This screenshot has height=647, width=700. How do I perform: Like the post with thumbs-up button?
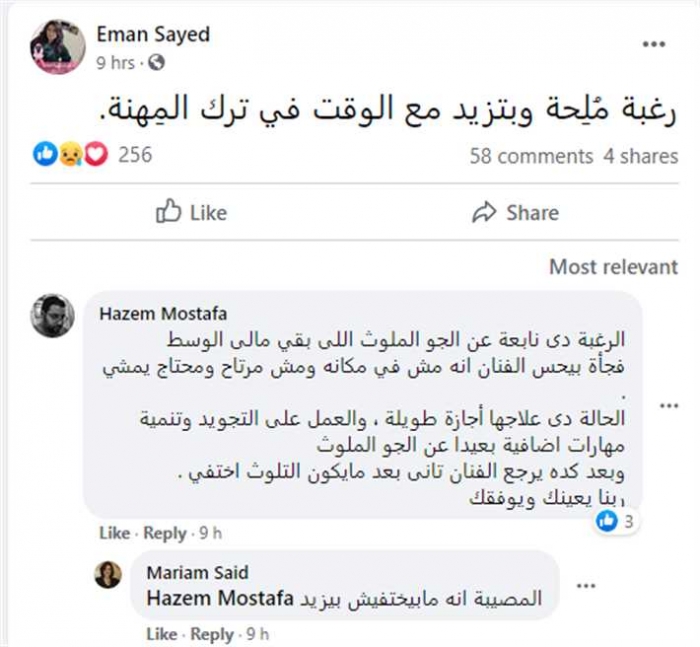coord(191,213)
